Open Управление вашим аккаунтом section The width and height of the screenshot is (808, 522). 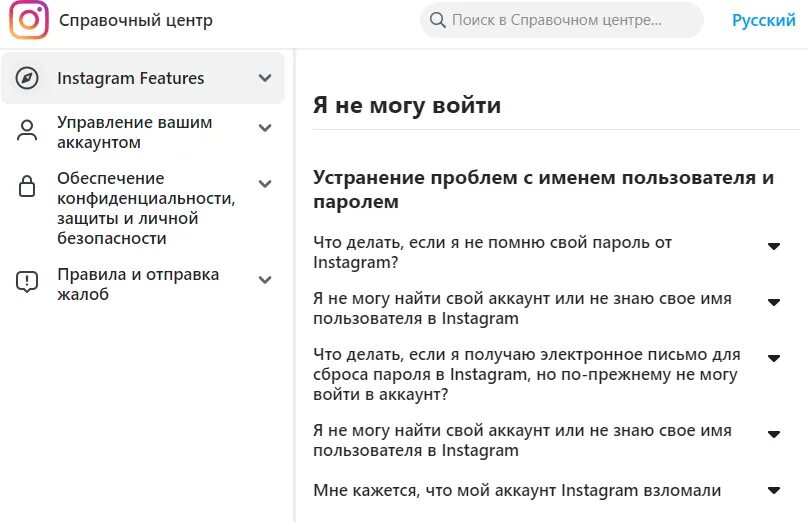coord(134,132)
